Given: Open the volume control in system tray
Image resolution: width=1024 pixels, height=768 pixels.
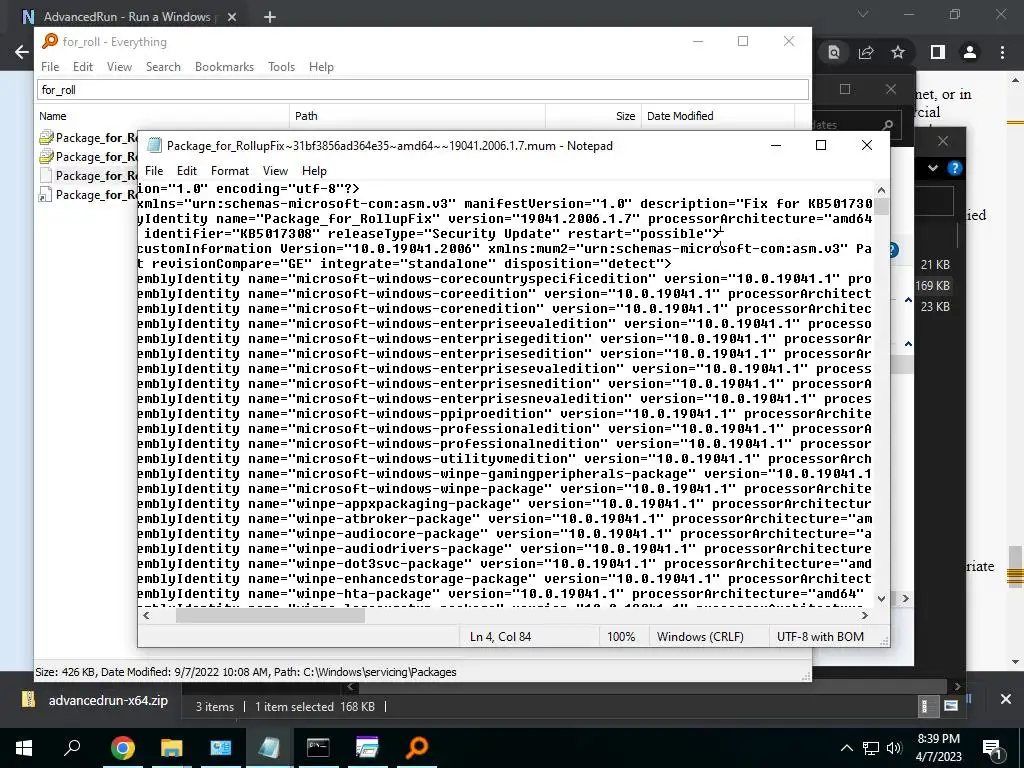Looking at the screenshot, I should [x=895, y=748].
